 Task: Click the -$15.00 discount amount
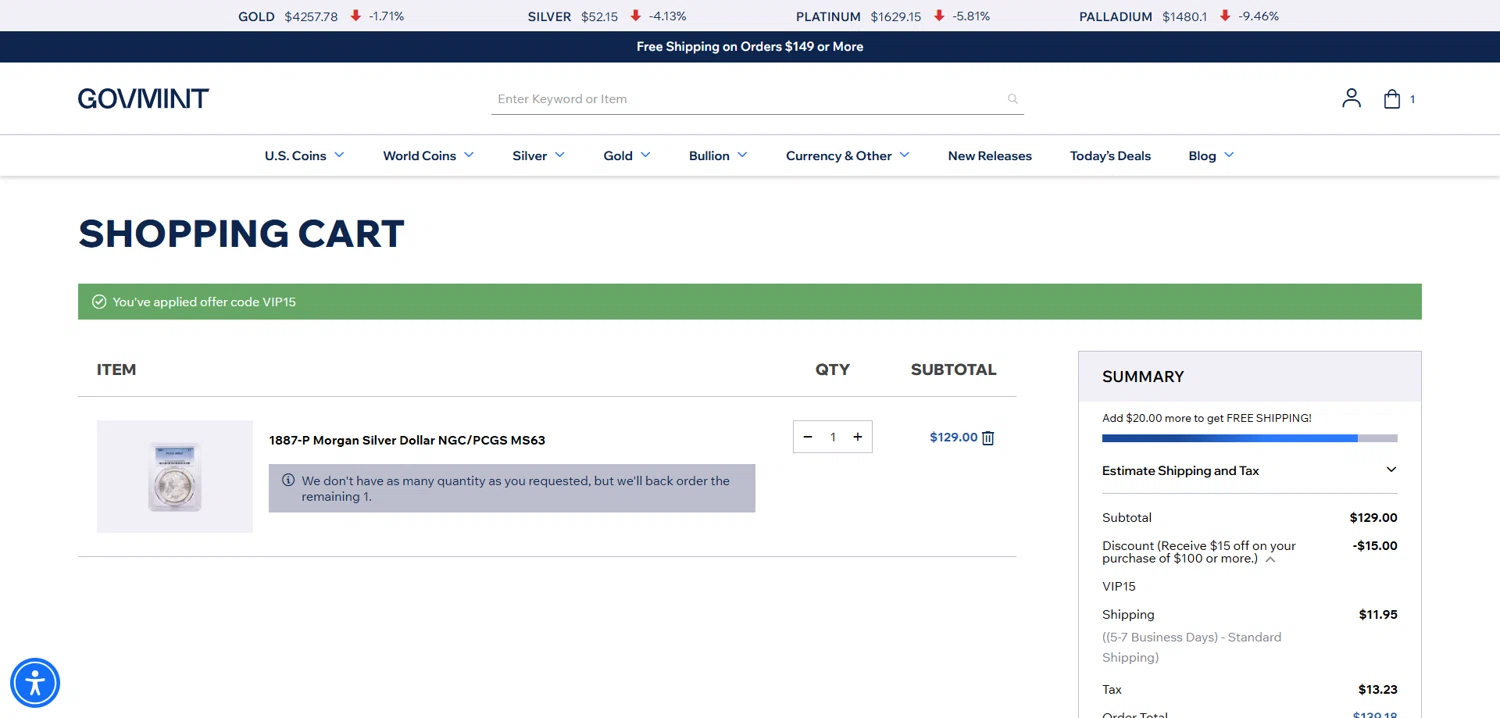[1375, 546]
